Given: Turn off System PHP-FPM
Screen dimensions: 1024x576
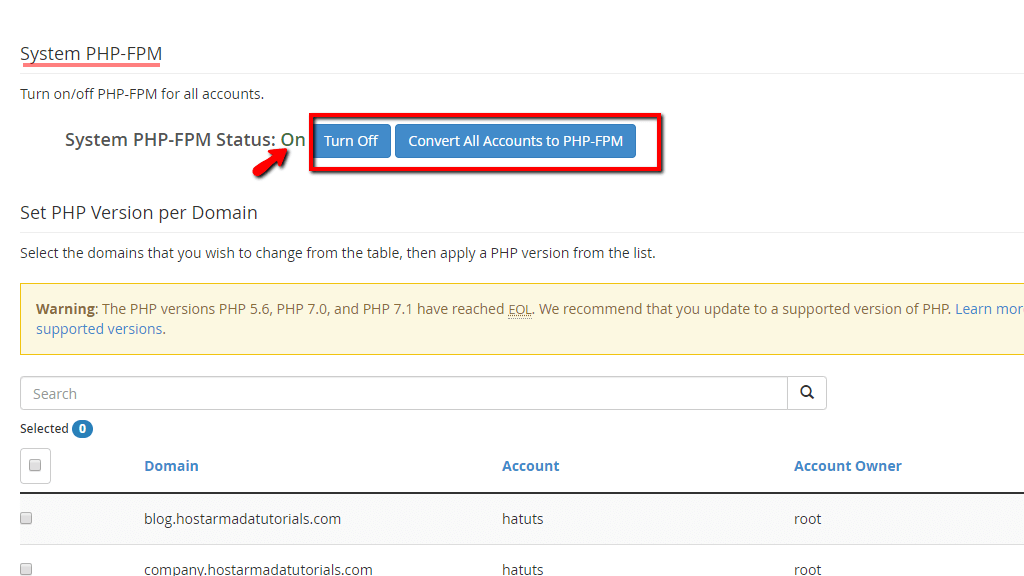Looking at the screenshot, I should [351, 141].
